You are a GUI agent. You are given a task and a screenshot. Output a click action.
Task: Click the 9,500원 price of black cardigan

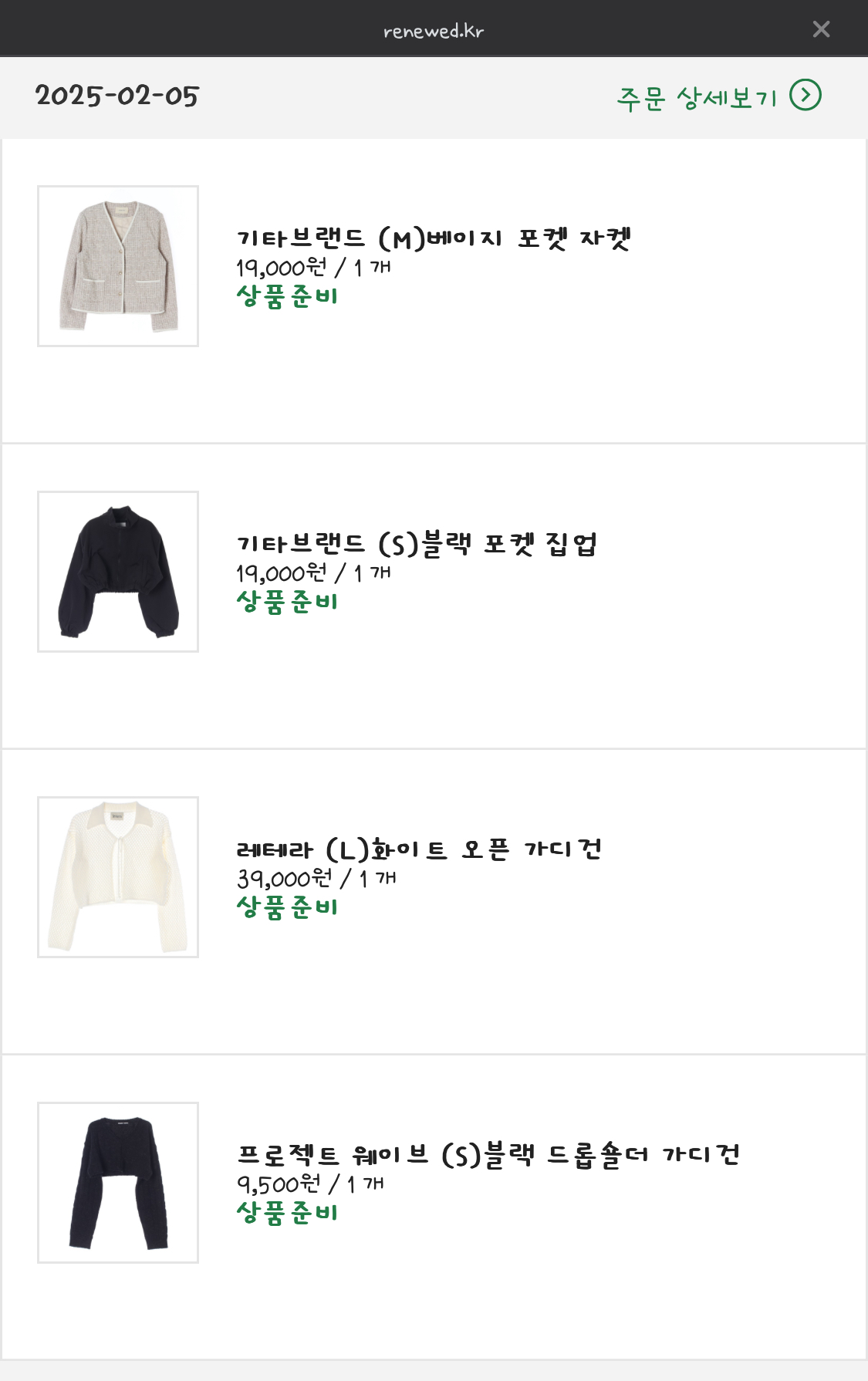pyautogui.click(x=278, y=1184)
